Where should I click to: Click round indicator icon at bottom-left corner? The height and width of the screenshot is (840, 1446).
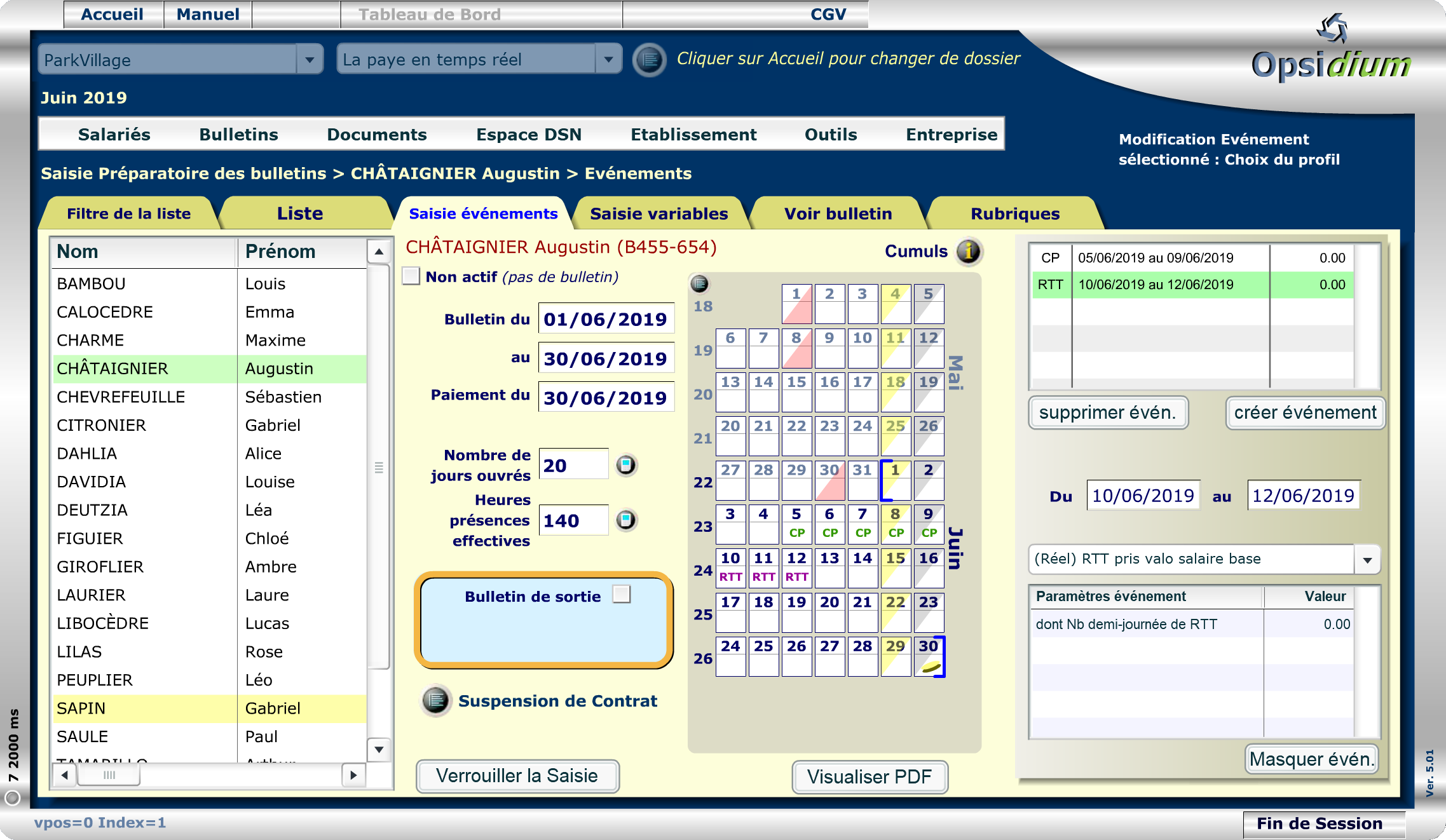[x=13, y=797]
